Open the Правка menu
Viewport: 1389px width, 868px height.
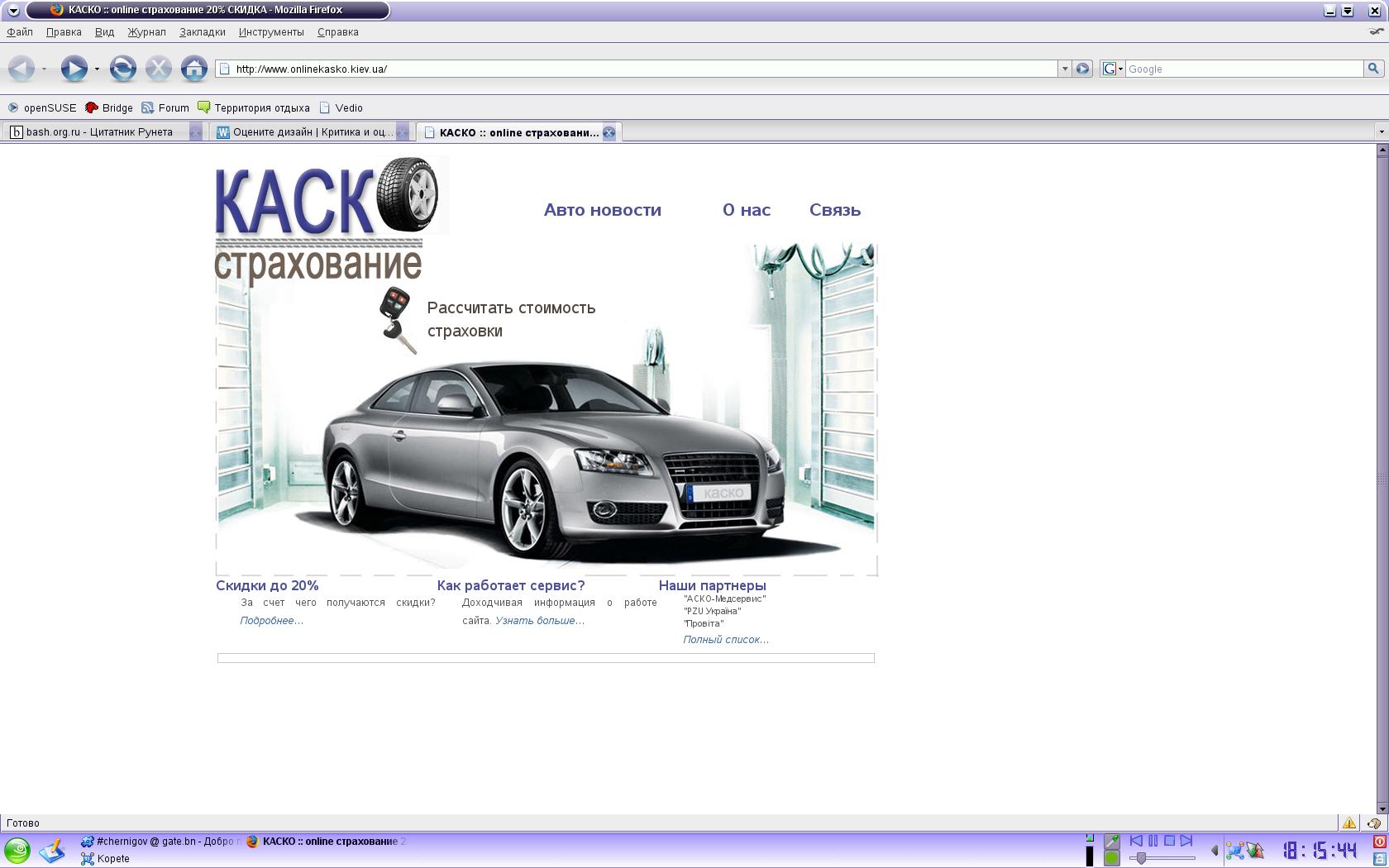click(64, 32)
